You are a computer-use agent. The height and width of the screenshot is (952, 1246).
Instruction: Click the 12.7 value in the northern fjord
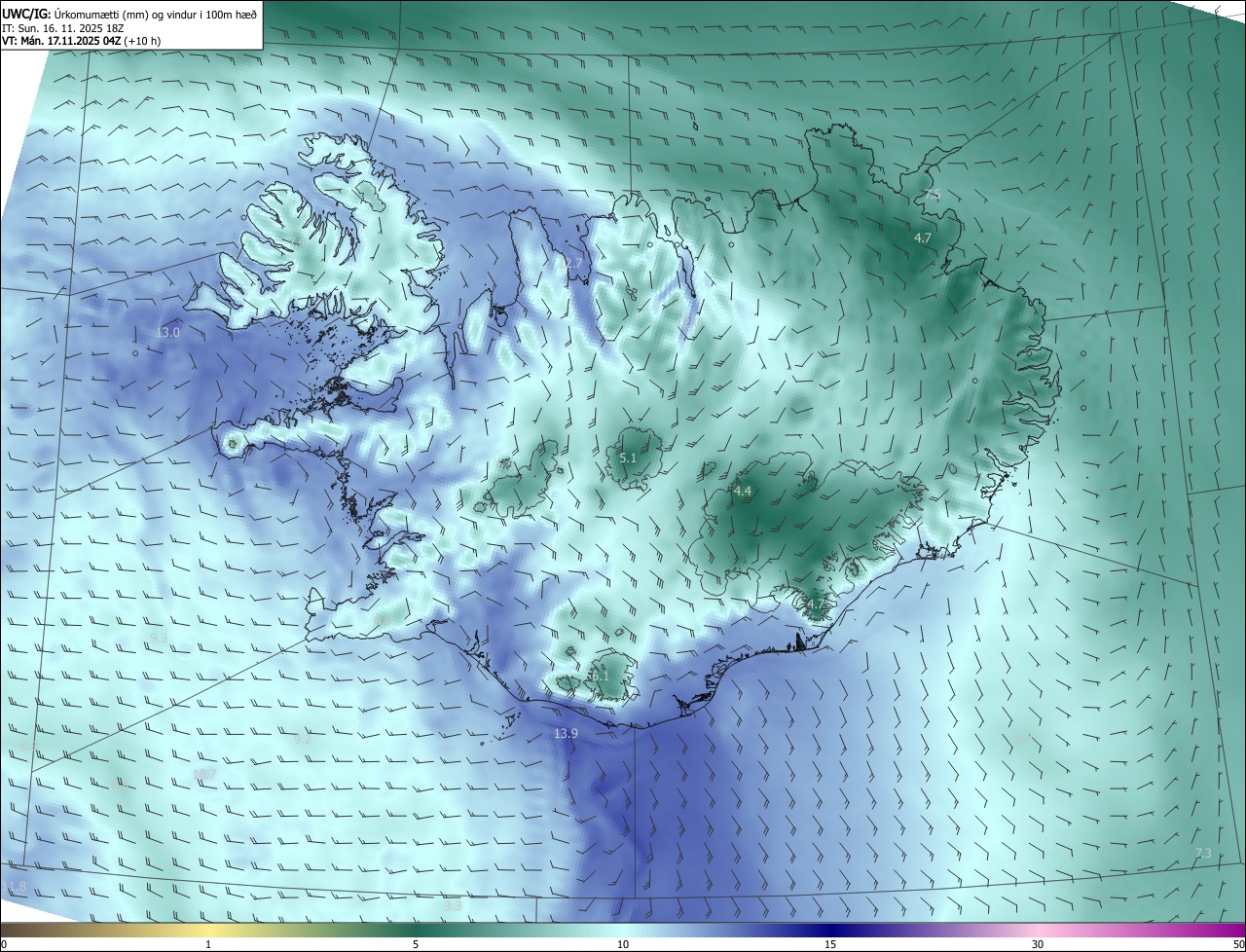[x=570, y=263]
